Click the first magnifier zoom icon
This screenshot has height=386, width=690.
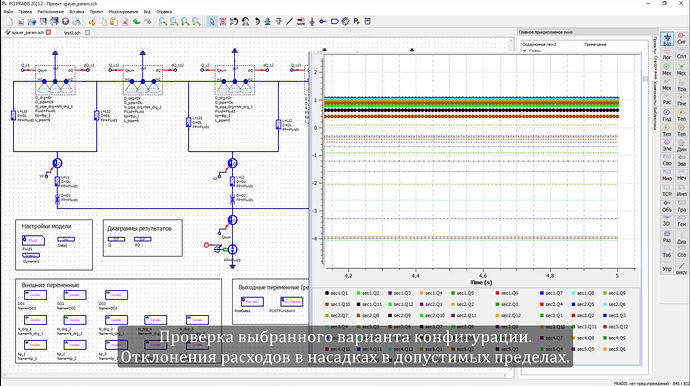[x=163, y=21]
